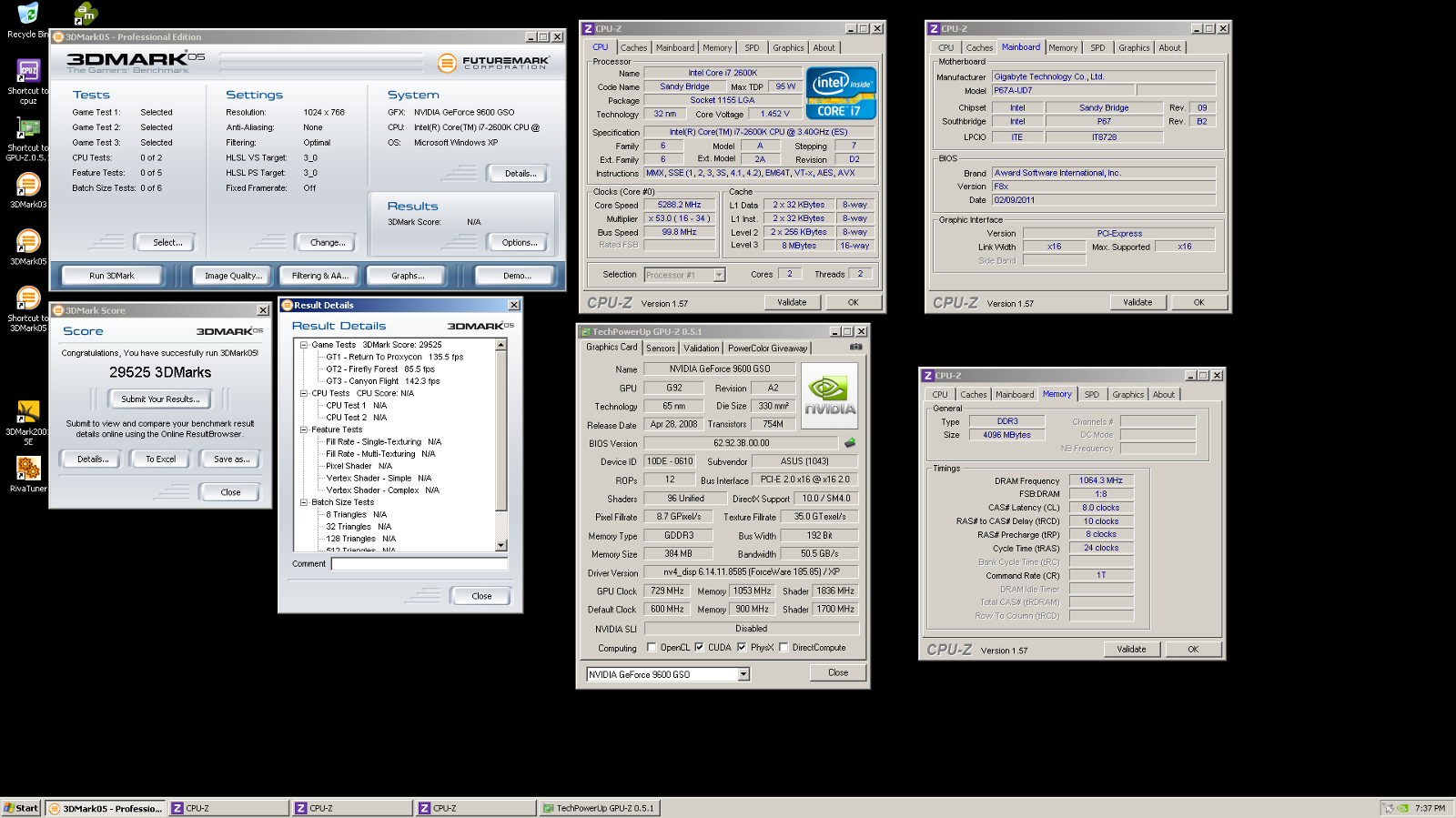Switch to TechPowerUp GPU-Z taskbar item
Viewport: 1456px width, 818px height.
[599, 808]
